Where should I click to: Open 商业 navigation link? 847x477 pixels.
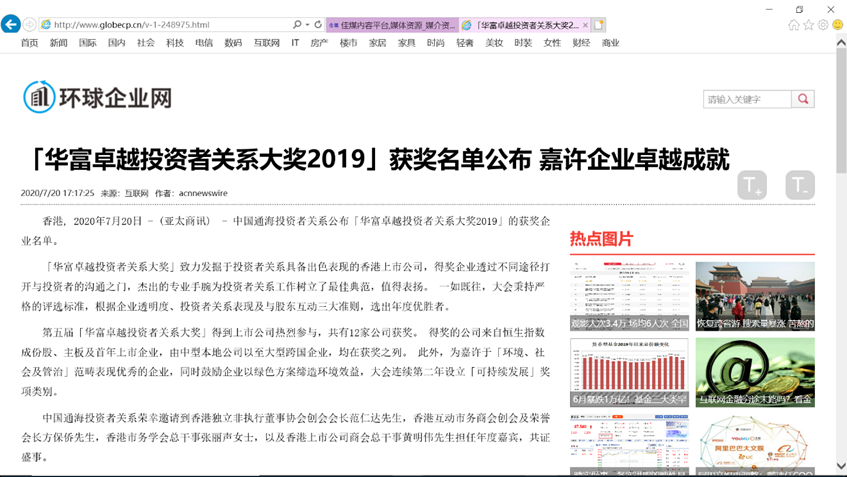click(611, 43)
